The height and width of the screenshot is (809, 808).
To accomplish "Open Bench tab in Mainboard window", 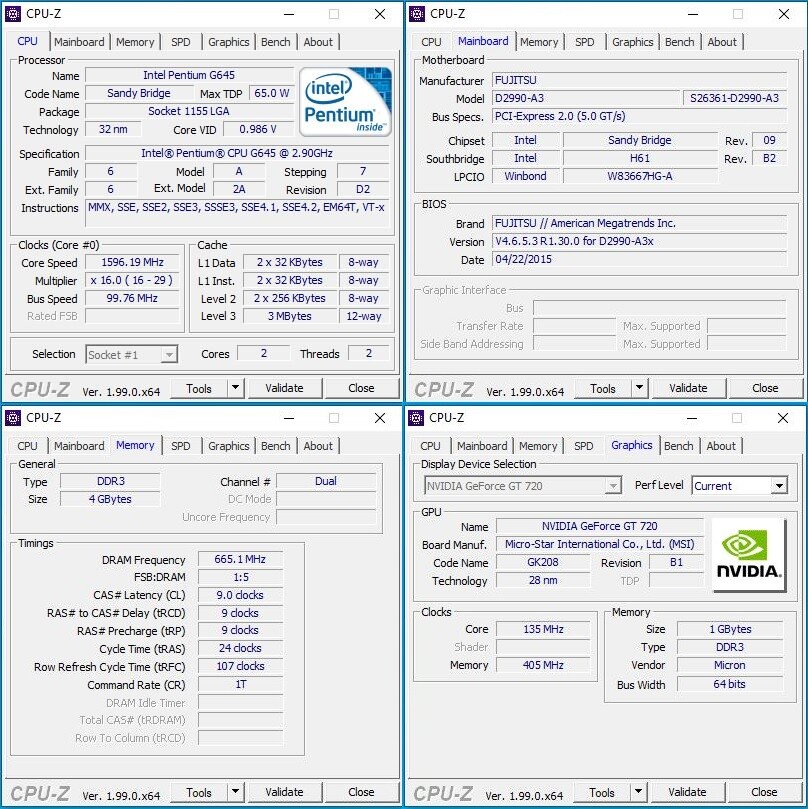I will (680, 42).
